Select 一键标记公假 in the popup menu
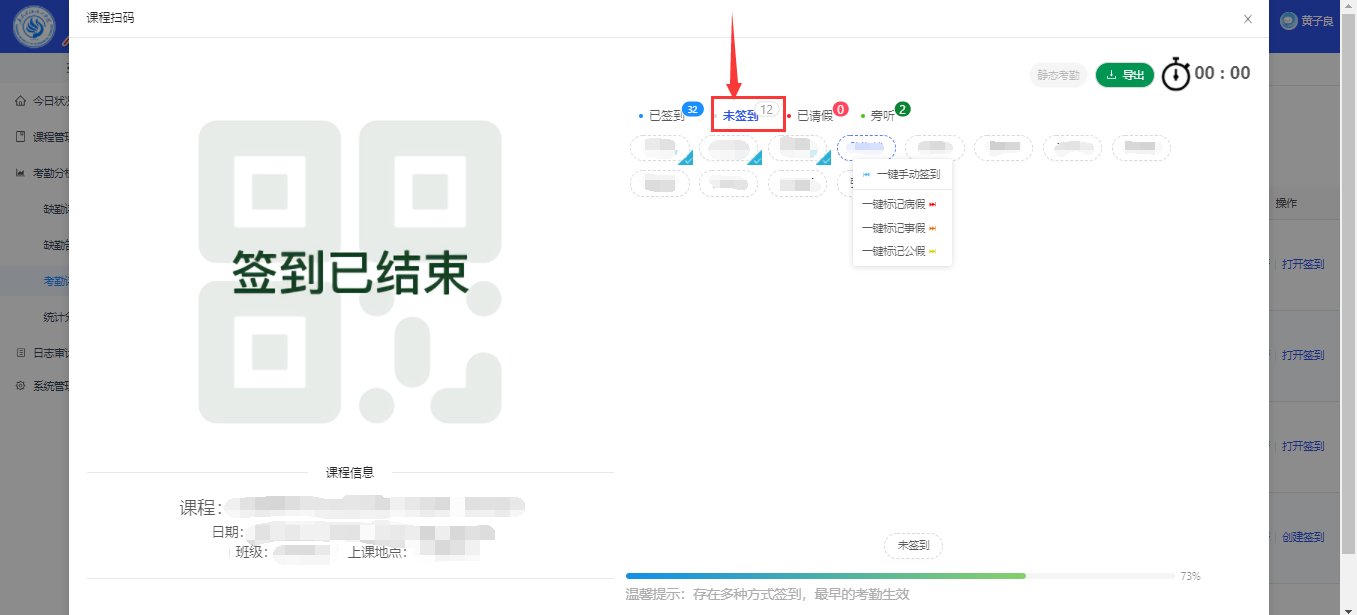The width and height of the screenshot is (1357, 615). [902, 251]
